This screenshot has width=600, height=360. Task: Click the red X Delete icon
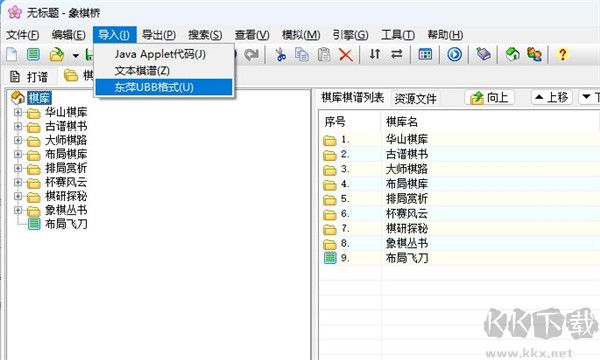346,55
